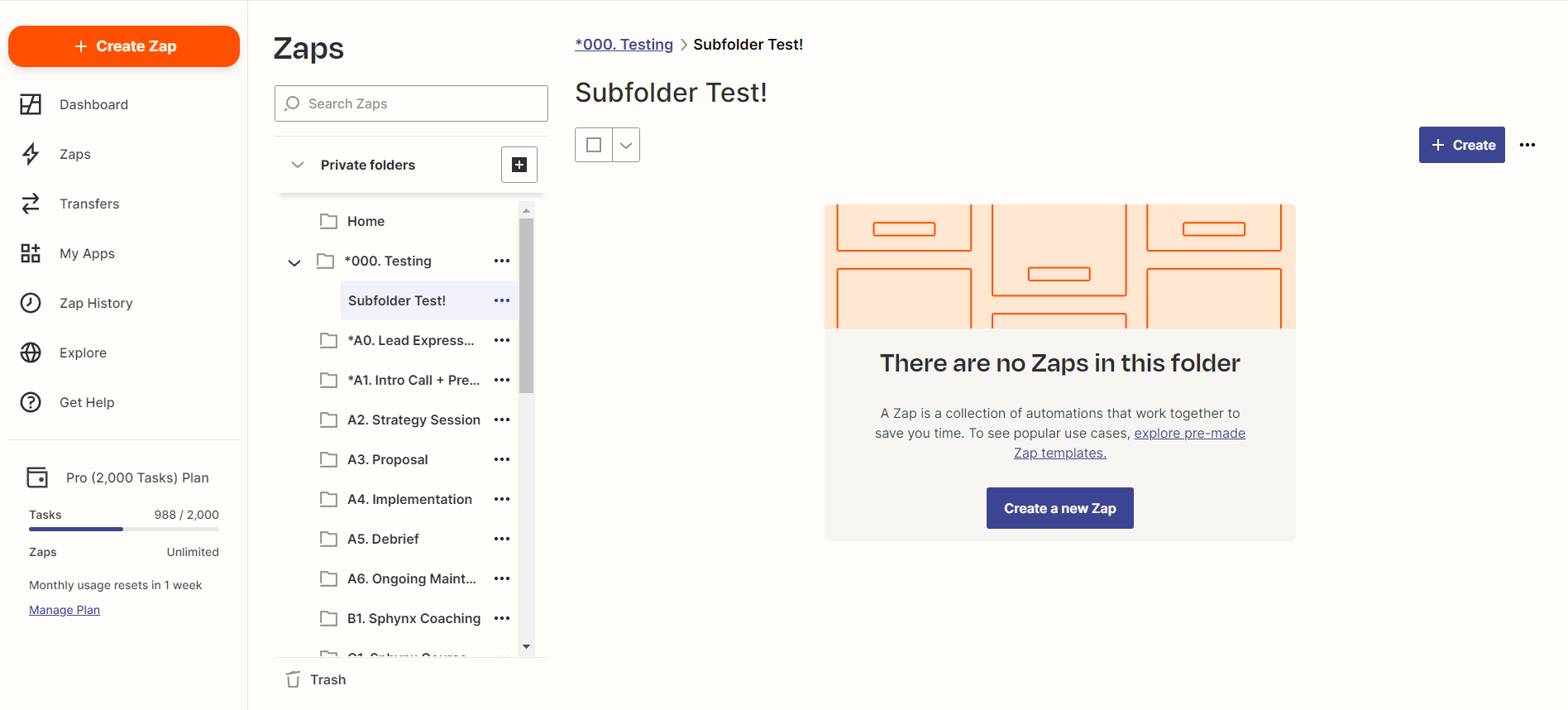The height and width of the screenshot is (710, 1568).
Task: Open the *A1. Intro Call folder
Action: 414,380
